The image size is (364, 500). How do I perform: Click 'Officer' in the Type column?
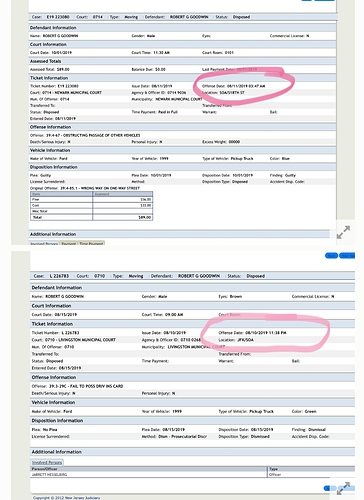(275, 474)
